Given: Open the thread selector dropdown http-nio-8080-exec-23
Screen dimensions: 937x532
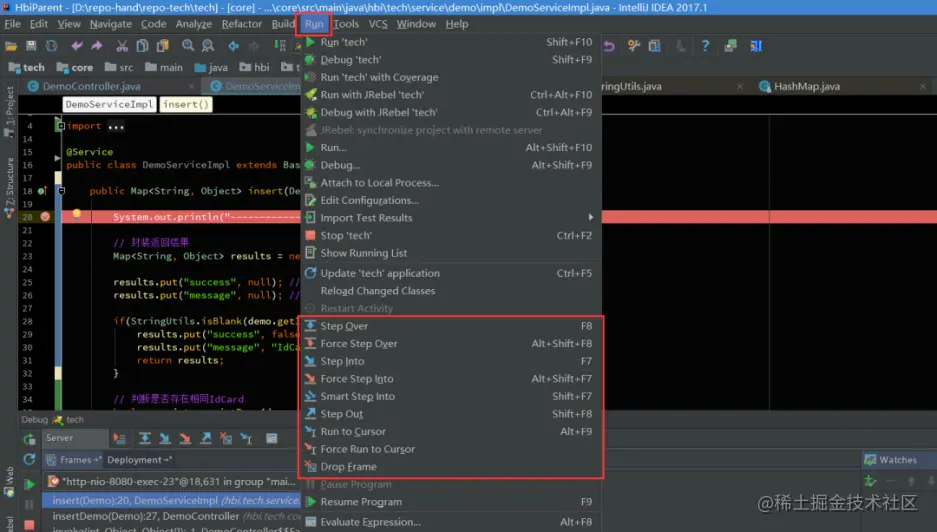Looking at the screenshot, I should tap(170, 481).
